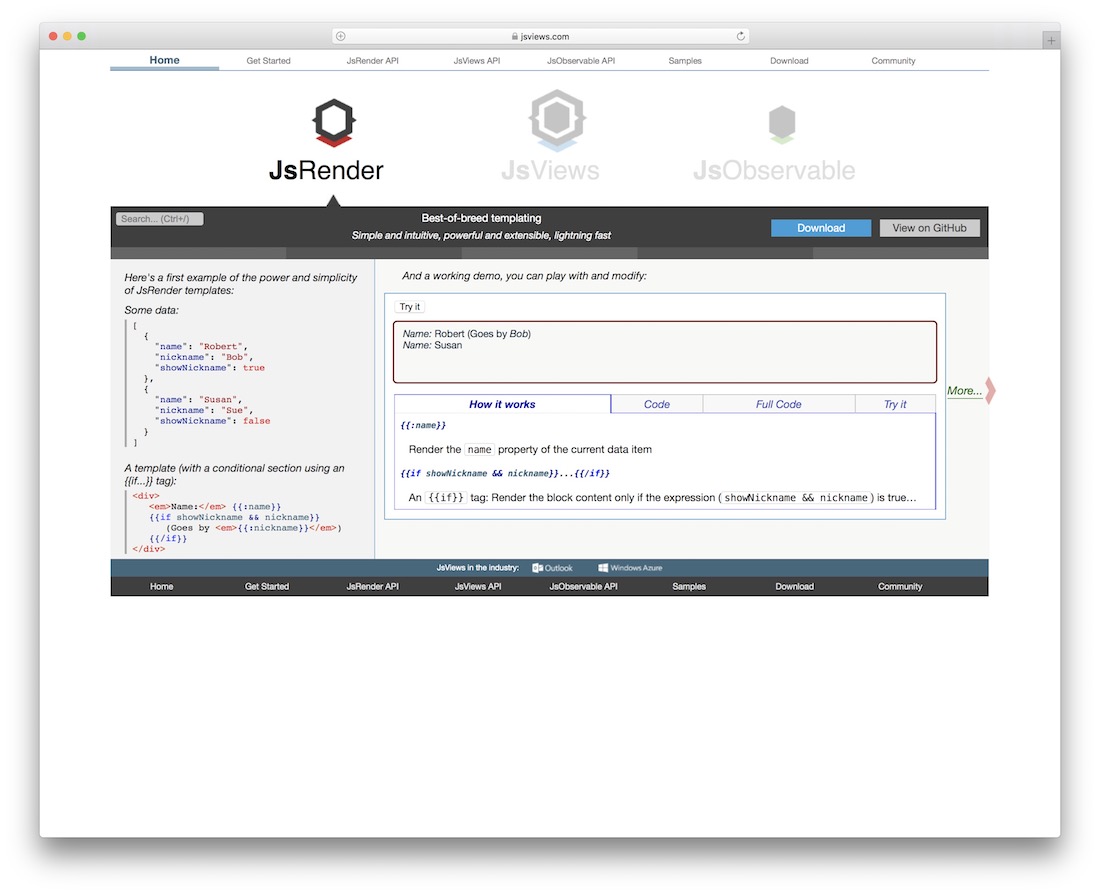Viewport: 1100px width, 894px height.
Task: Open Community from the footer bar
Action: tap(899, 586)
